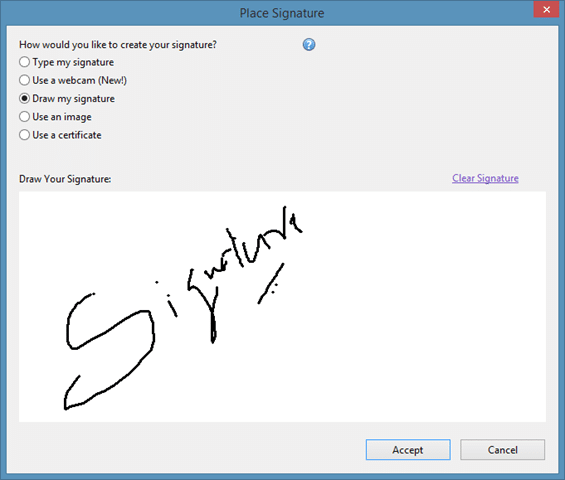This screenshot has width=565, height=480.
Task: Confirm with the Accept button
Action: 408,450
